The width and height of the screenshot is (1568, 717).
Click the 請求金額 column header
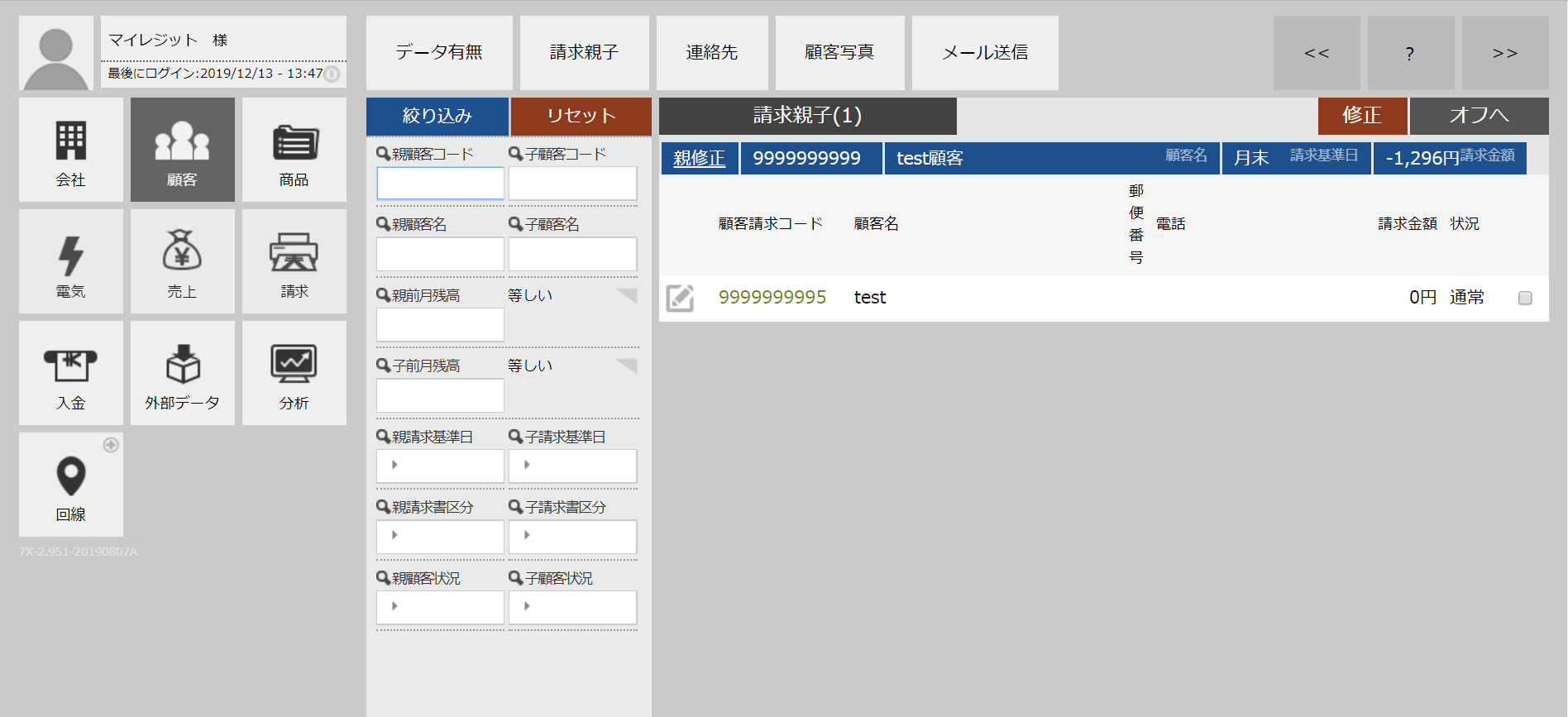coord(1408,224)
